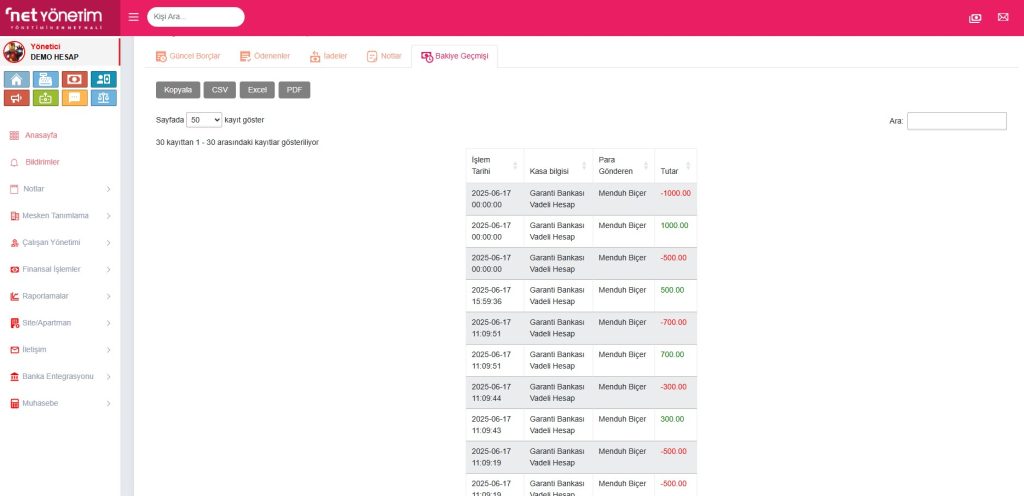Switch to the Ödenenler tab
Screen dimensions: 1024x496
pos(265,56)
